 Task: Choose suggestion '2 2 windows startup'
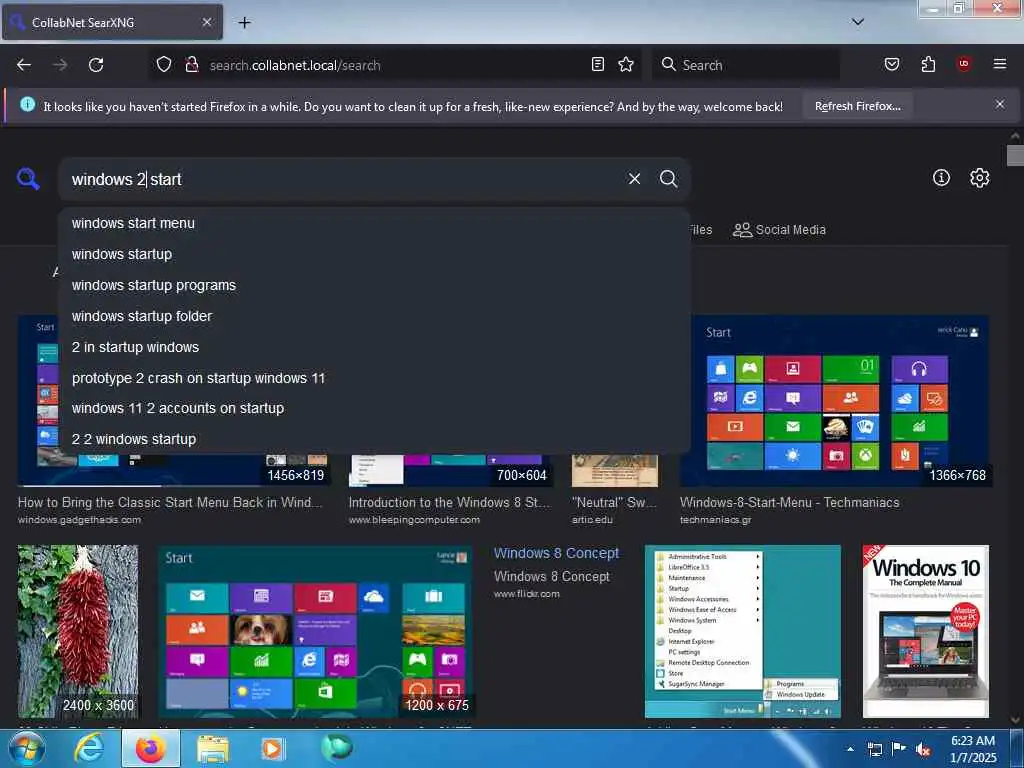[x=374, y=439]
